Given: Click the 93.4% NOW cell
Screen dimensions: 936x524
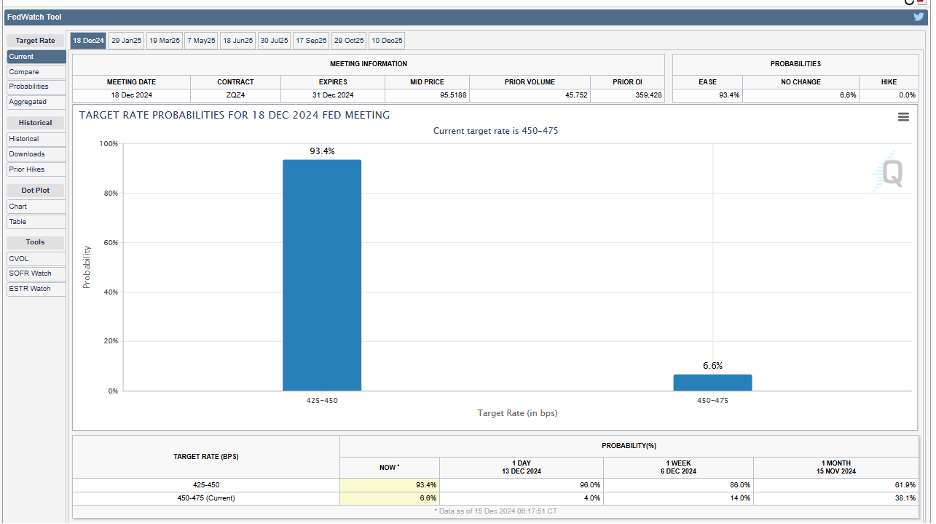Looking at the screenshot, I should coord(389,485).
